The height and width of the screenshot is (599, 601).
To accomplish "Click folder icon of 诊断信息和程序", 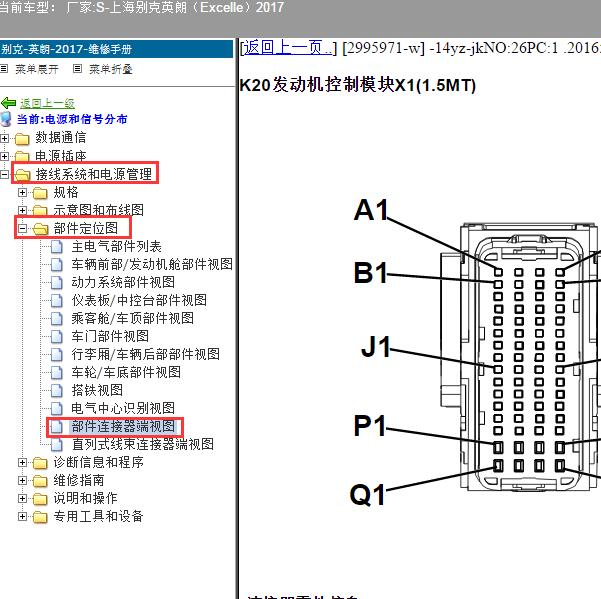I will (40, 463).
